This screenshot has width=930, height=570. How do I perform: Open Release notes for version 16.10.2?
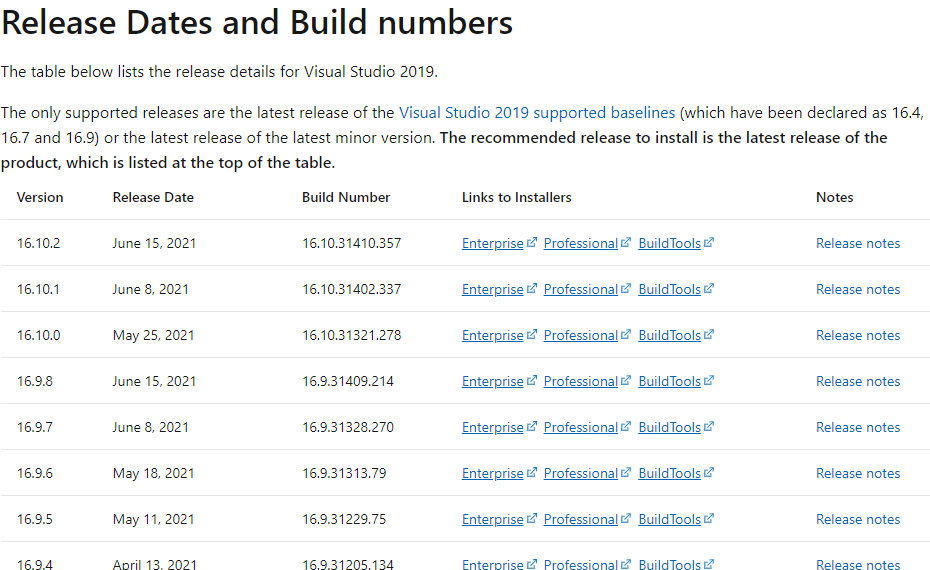point(857,243)
